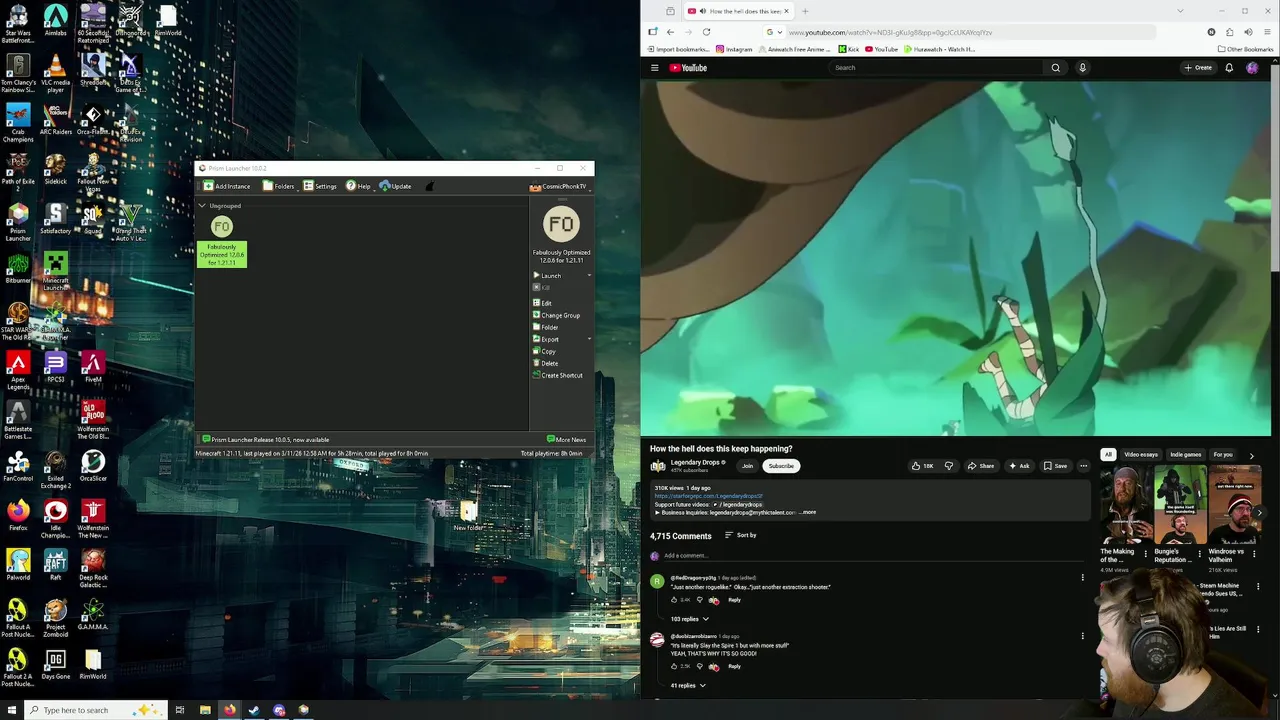
Task: Click the YouTube search magnifier button
Action: tap(1055, 68)
